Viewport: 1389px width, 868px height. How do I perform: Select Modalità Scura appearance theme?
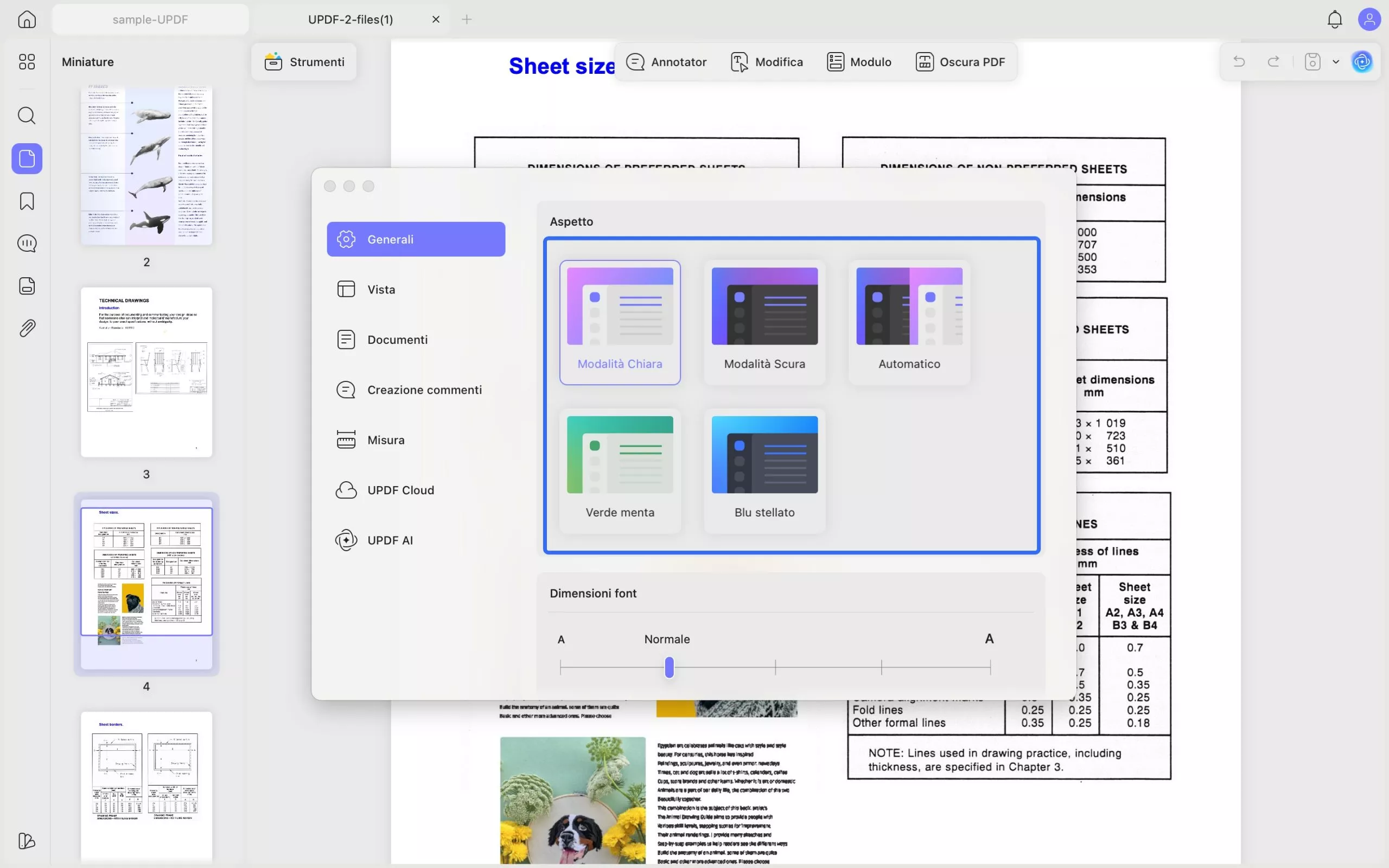click(x=764, y=322)
